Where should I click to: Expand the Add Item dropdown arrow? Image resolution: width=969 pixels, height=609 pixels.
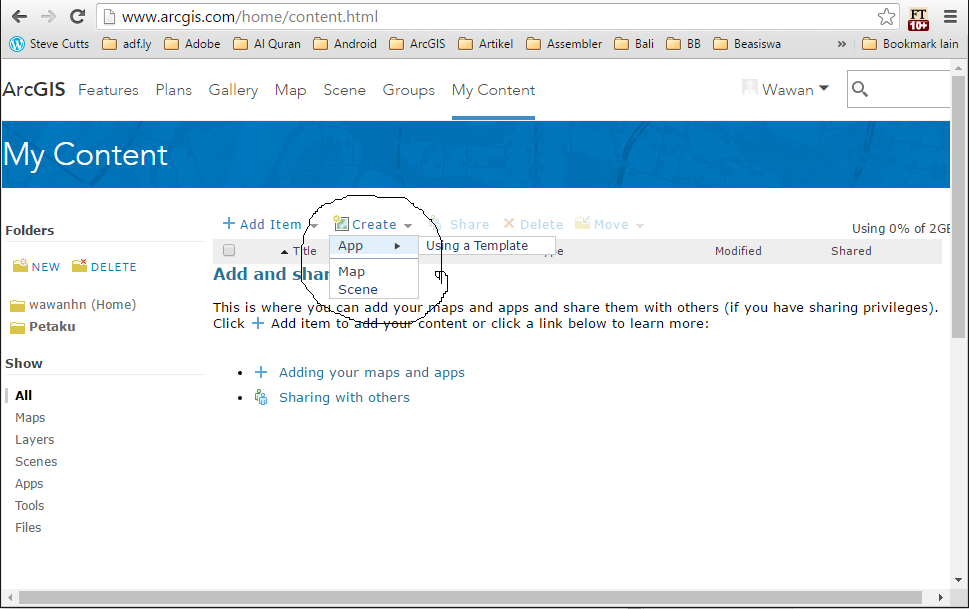[314, 226]
